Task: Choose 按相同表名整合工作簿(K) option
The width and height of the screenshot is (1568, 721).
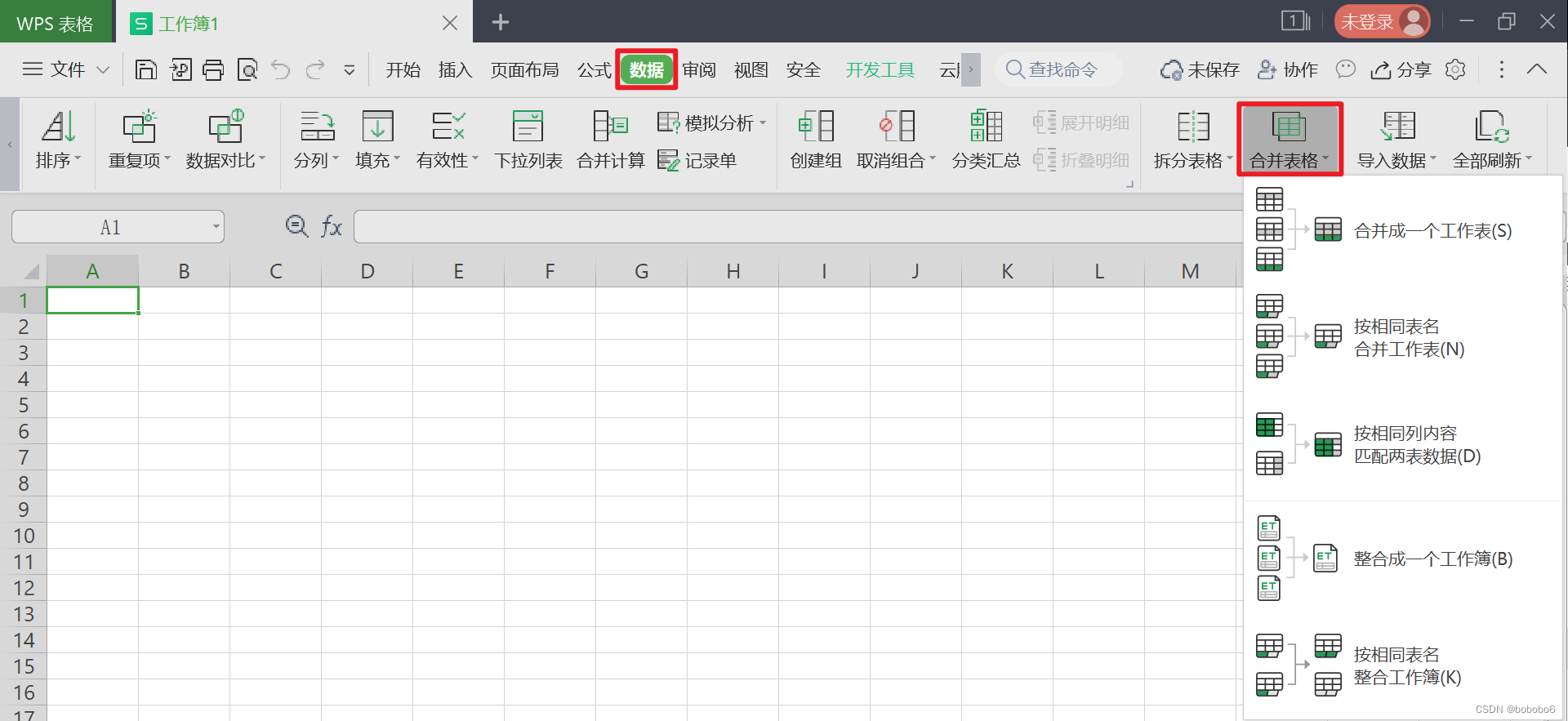Action: click(1402, 665)
